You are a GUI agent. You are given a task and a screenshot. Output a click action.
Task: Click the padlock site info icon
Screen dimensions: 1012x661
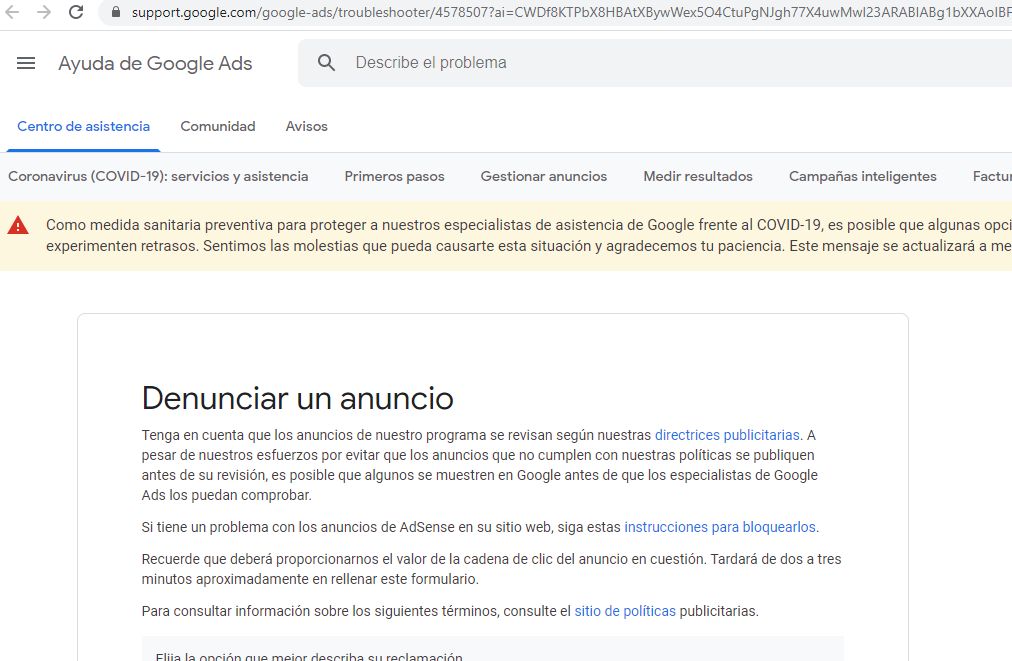click(x=116, y=12)
